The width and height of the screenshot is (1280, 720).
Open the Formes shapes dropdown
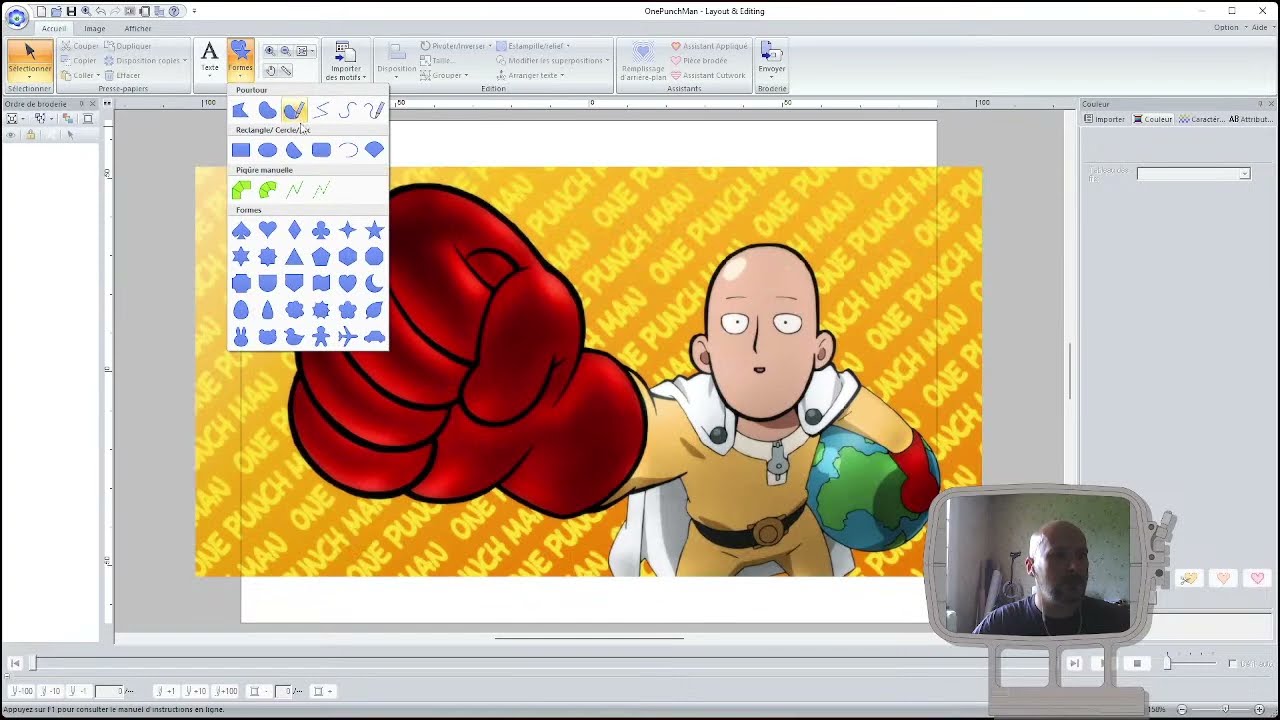click(240, 59)
